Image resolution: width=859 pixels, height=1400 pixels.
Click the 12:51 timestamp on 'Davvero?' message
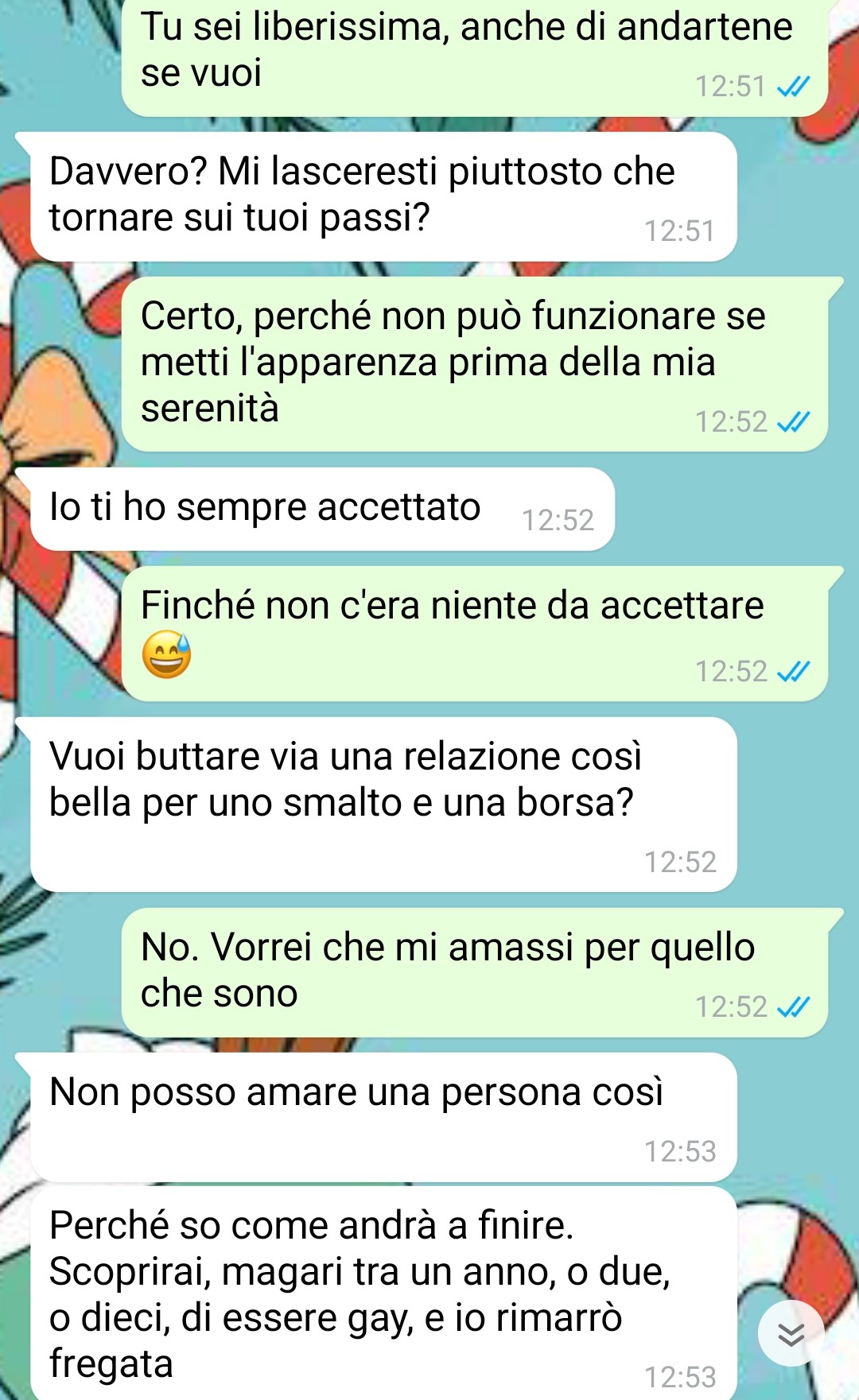[679, 231]
